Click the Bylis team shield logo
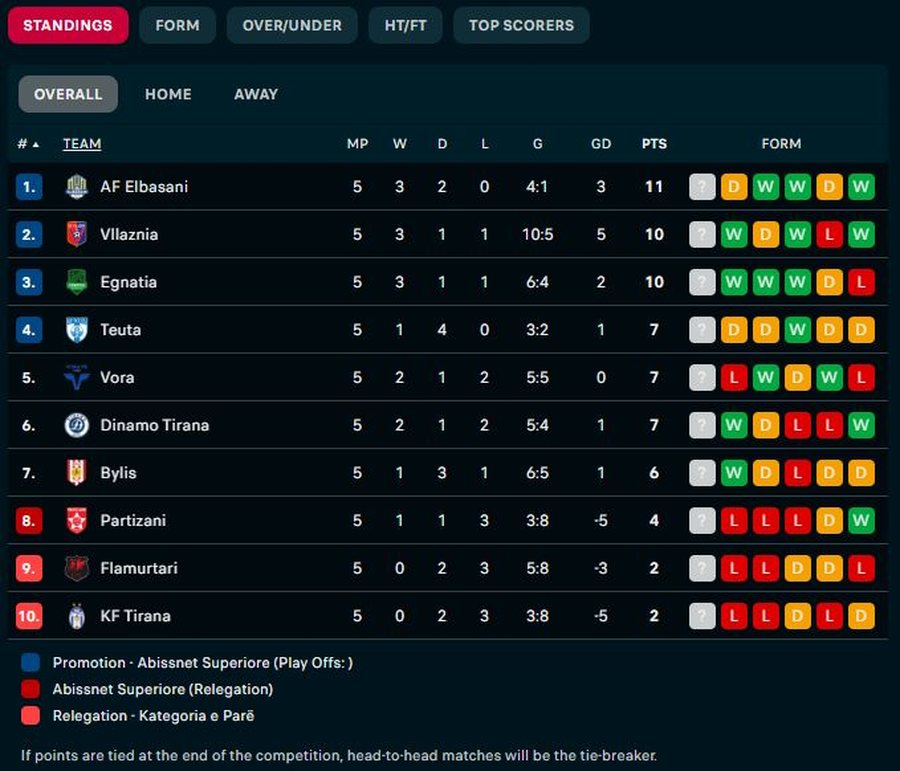900x771 pixels. point(76,473)
